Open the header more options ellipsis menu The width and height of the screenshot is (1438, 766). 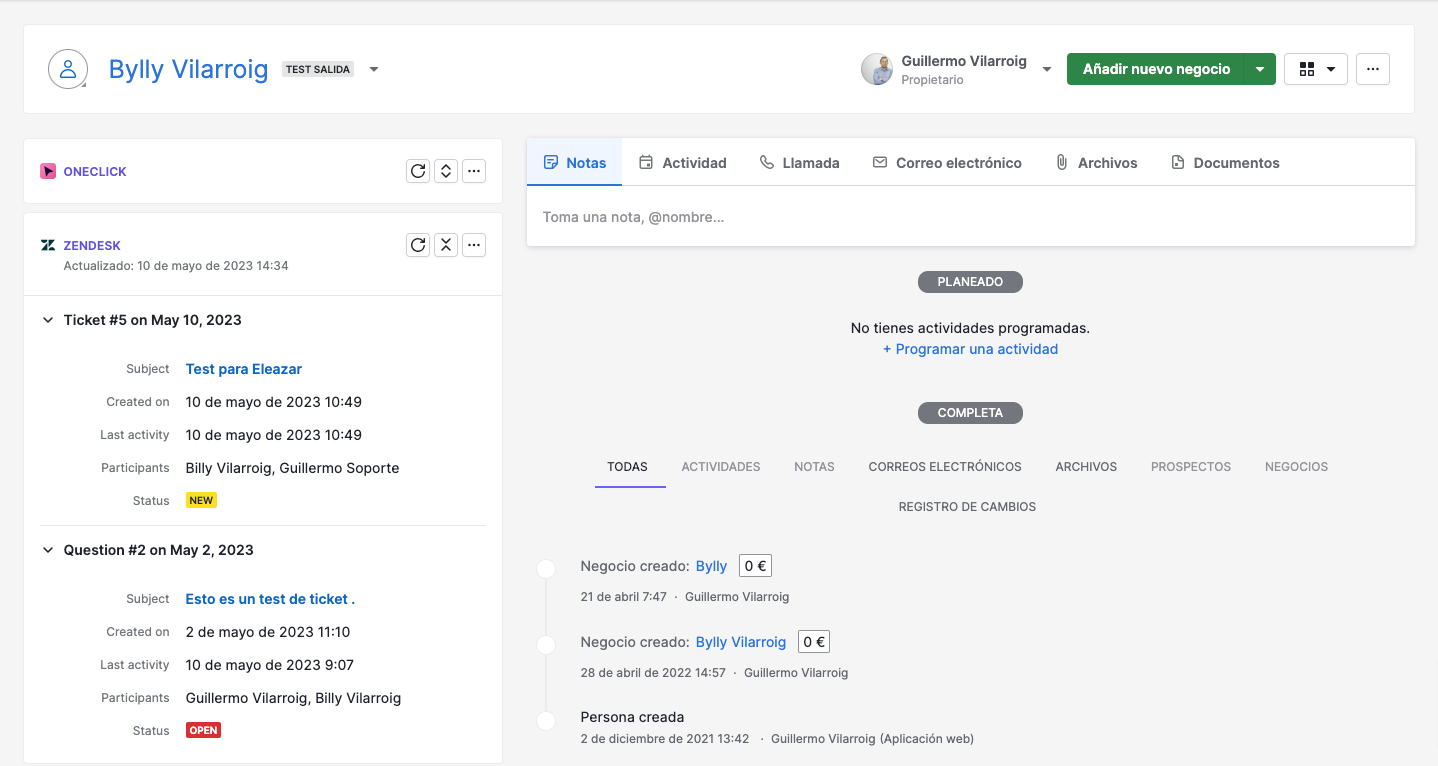tap(1373, 69)
